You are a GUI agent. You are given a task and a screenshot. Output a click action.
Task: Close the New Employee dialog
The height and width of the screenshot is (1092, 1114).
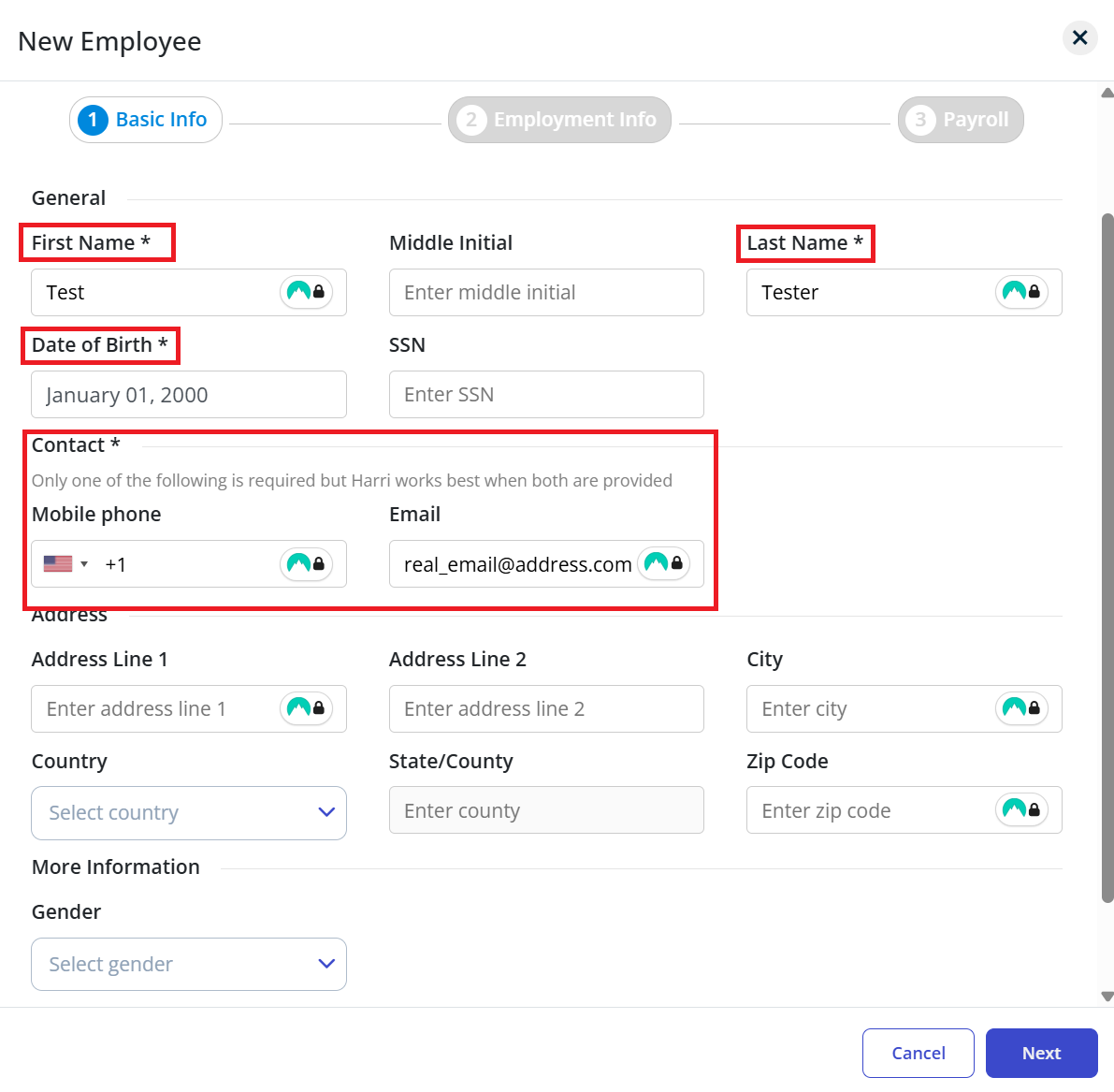(x=1079, y=37)
